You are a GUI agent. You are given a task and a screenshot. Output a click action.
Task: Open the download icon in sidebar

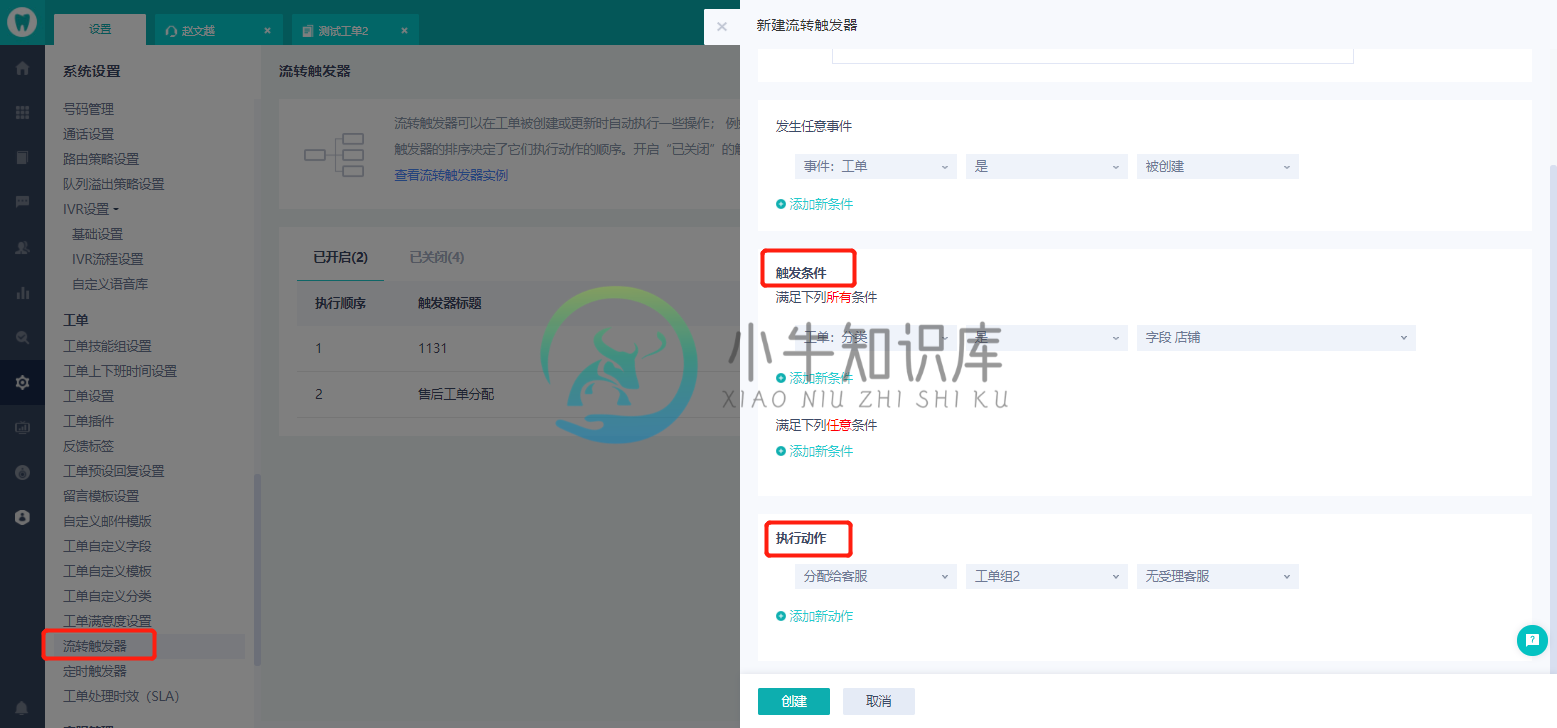coord(22,472)
